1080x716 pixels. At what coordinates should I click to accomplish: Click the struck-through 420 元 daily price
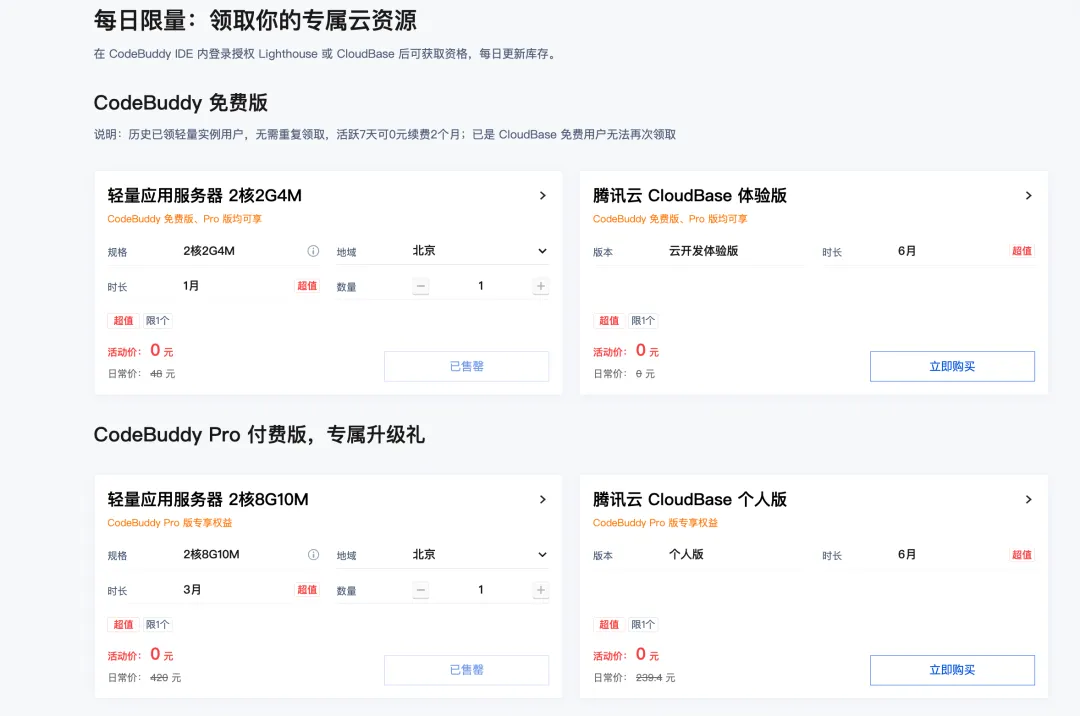pos(165,678)
